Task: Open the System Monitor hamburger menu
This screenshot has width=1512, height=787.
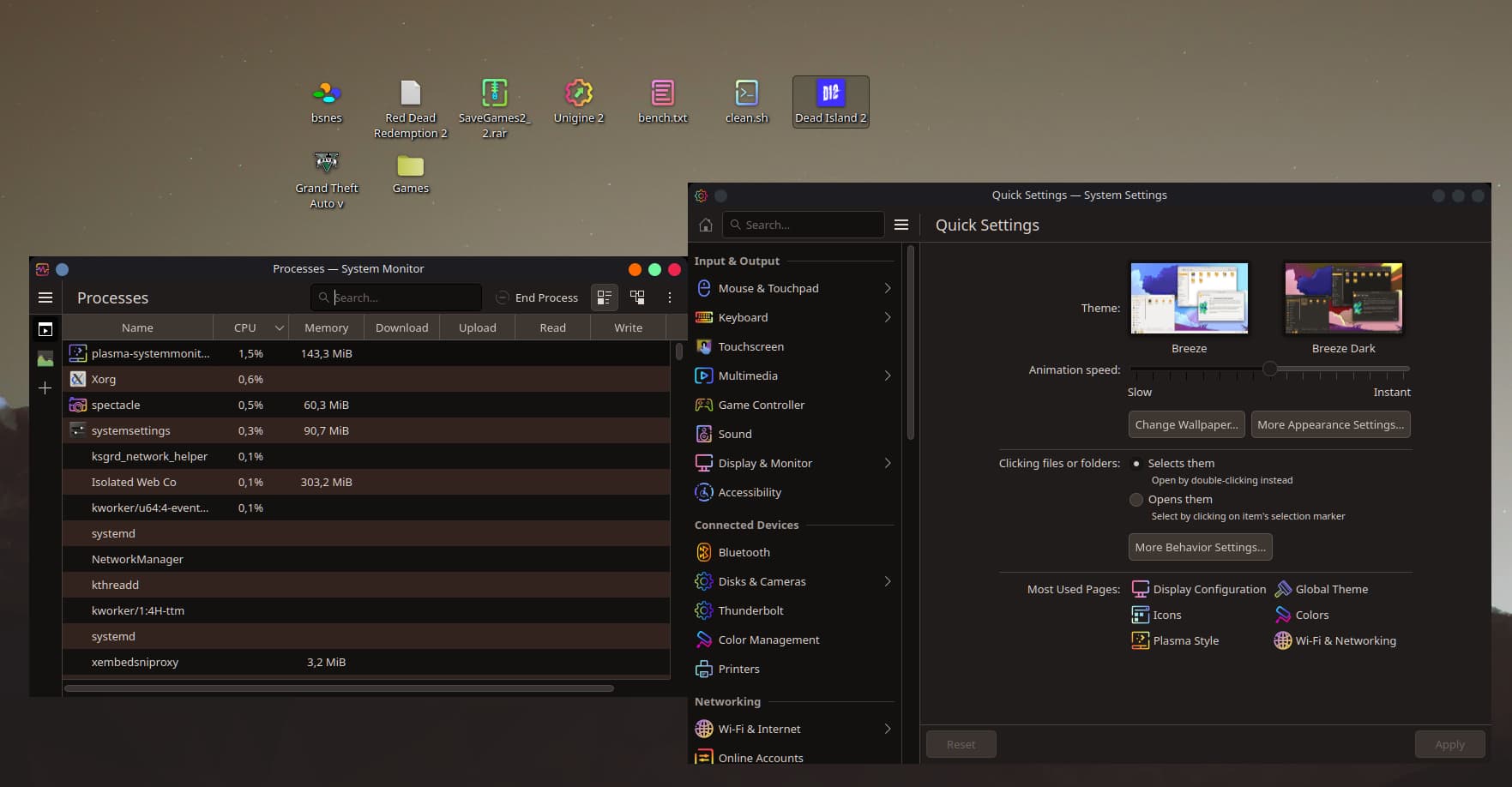Action: [x=45, y=297]
